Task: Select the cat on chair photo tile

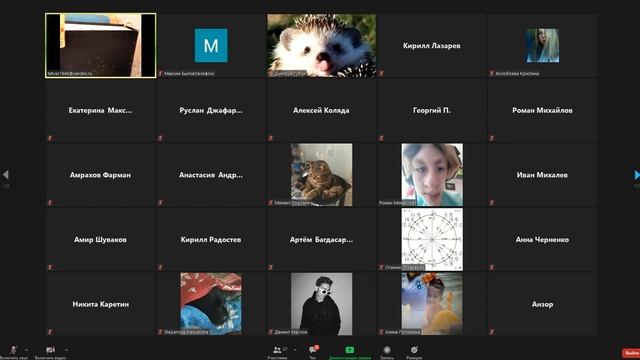Action: click(x=322, y=175)
